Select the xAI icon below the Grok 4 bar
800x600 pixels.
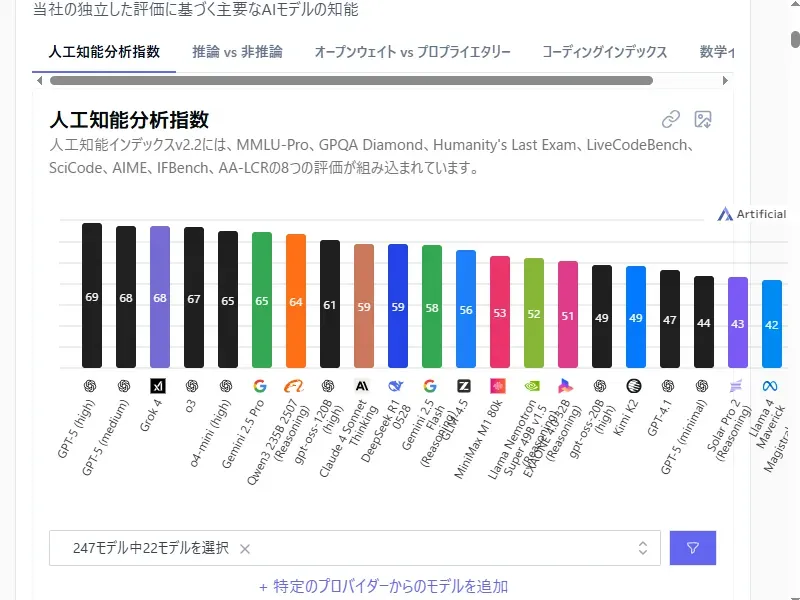coord(160,385)
